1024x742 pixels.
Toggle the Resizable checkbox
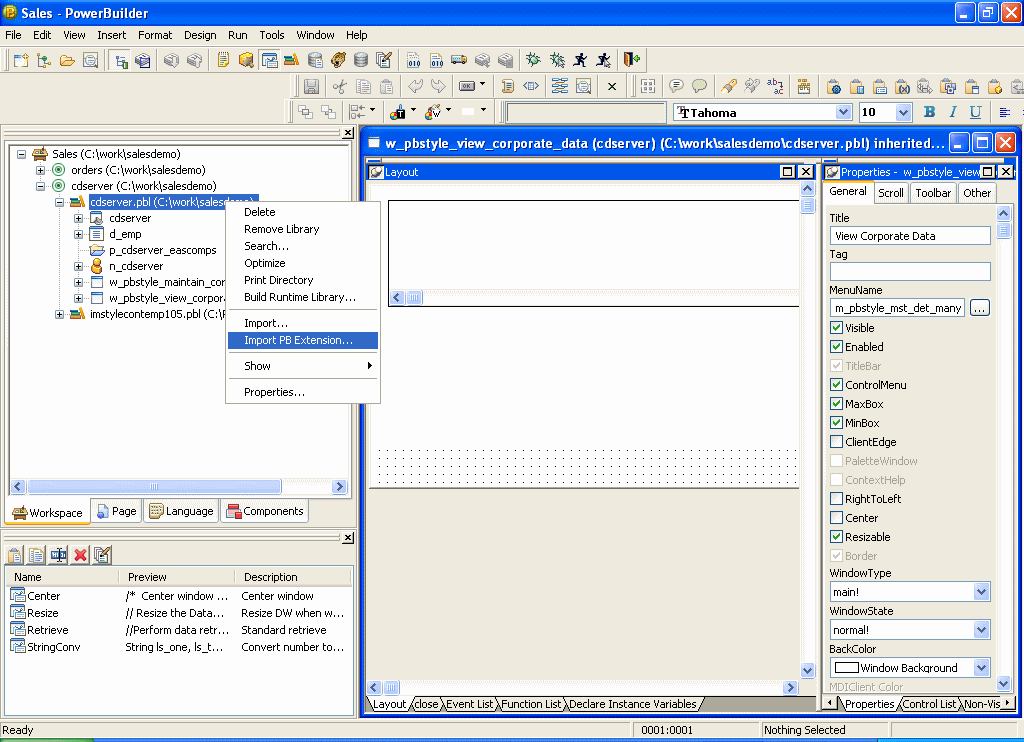[x=837, y=536]
